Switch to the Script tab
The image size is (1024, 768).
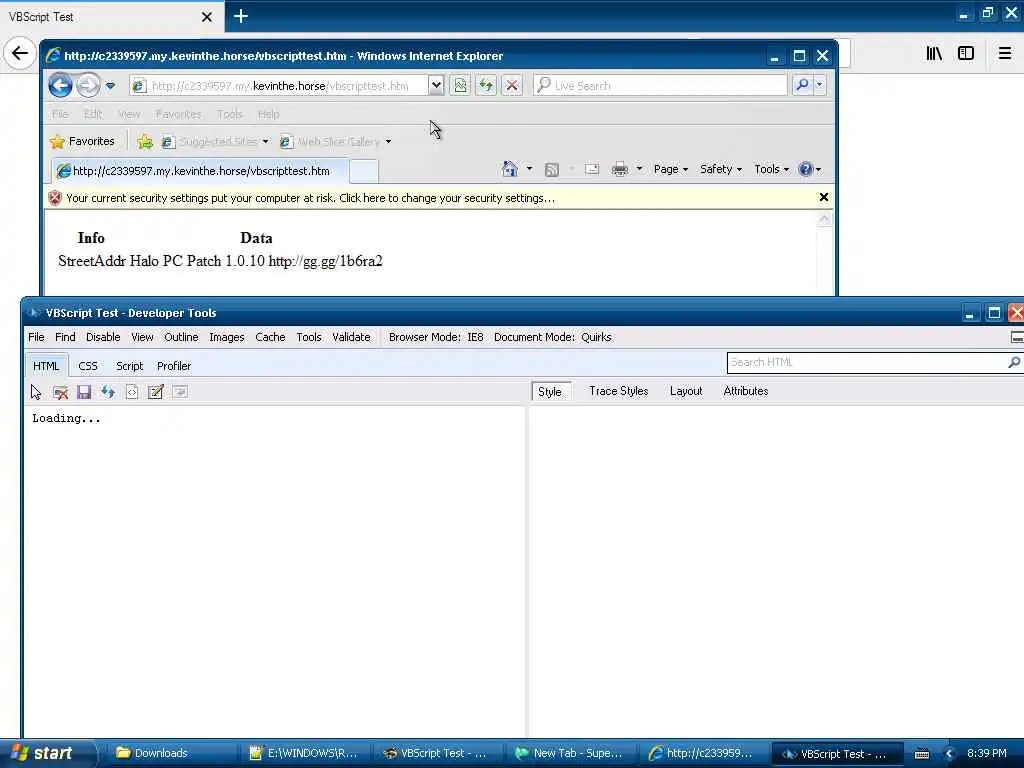(x=129, y=366)
